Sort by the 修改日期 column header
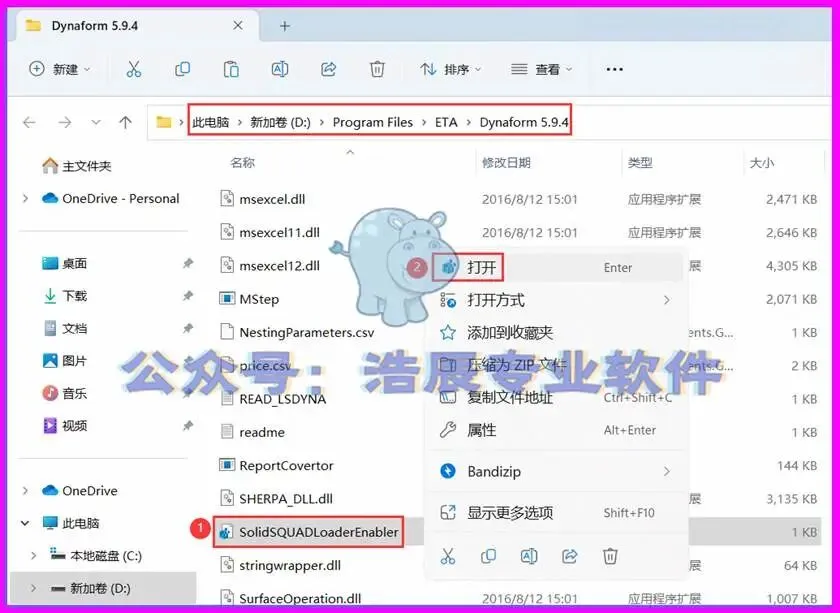The image size is (840, 613). pos(506,162)
